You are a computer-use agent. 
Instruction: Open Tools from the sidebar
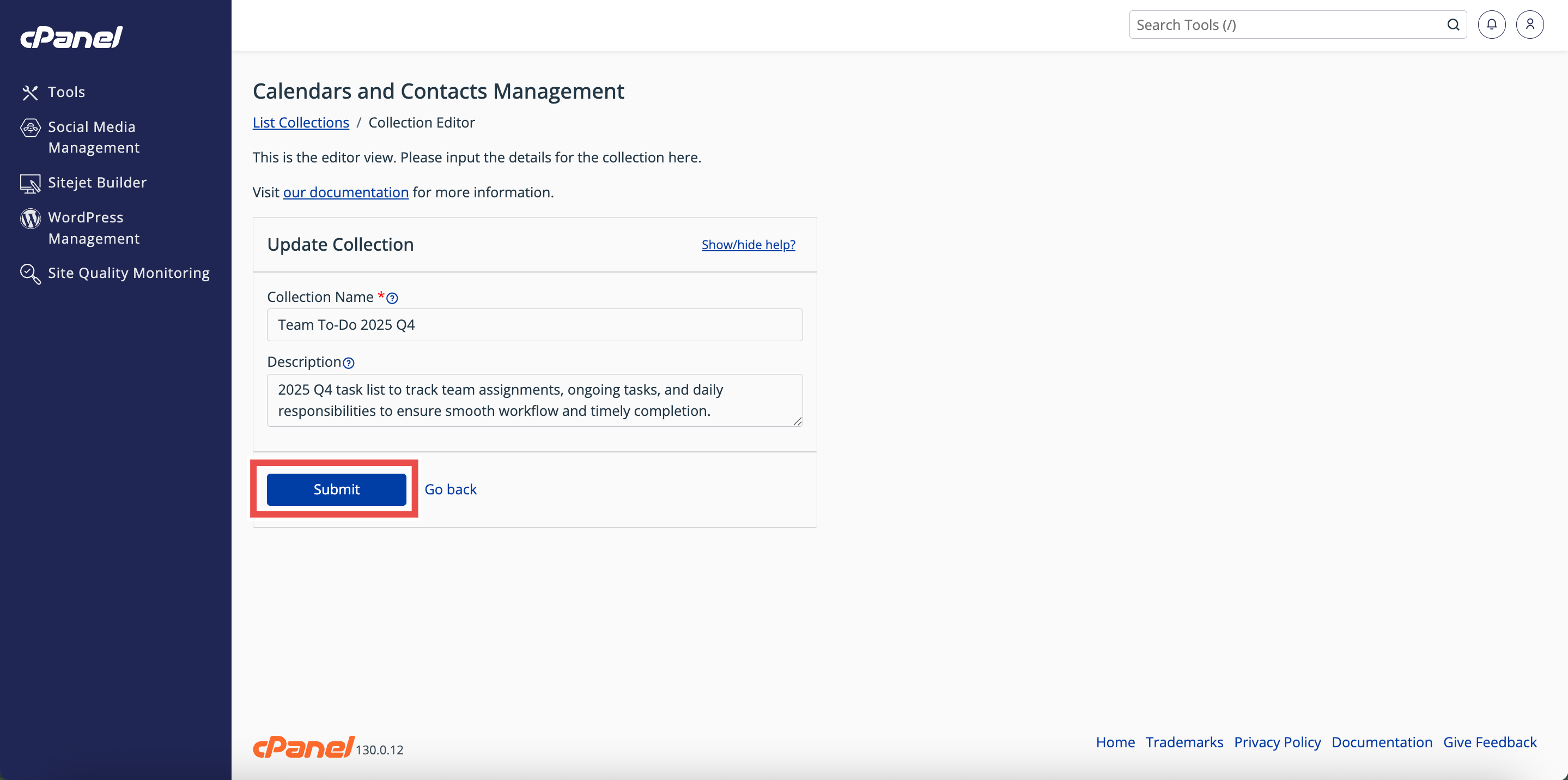66,92
